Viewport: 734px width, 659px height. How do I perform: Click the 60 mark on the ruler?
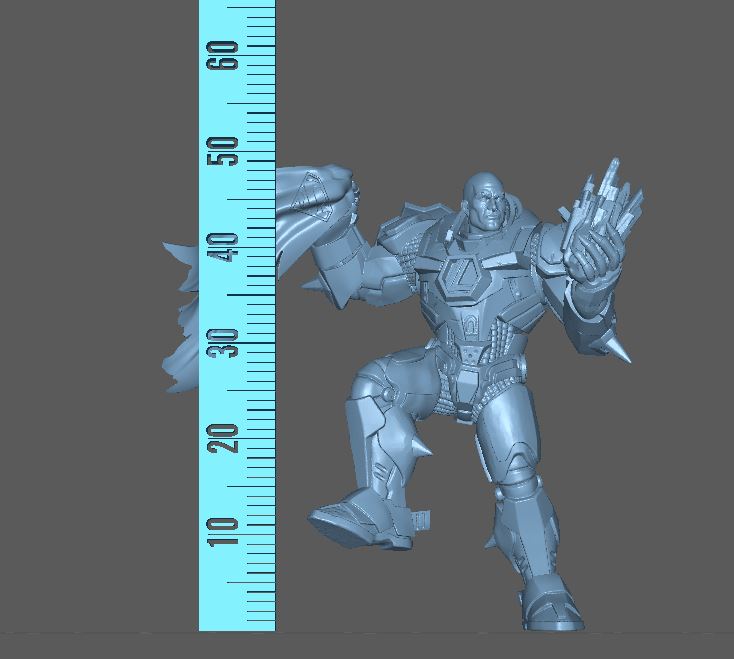click(x=227, y=56)
